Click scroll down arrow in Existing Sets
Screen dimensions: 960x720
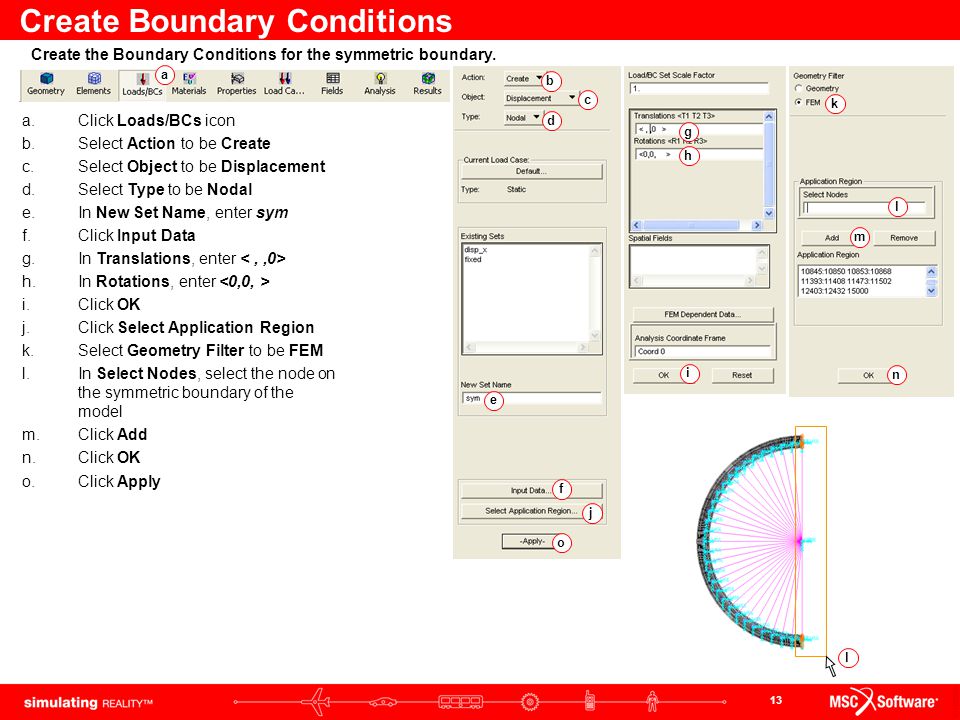594,335
